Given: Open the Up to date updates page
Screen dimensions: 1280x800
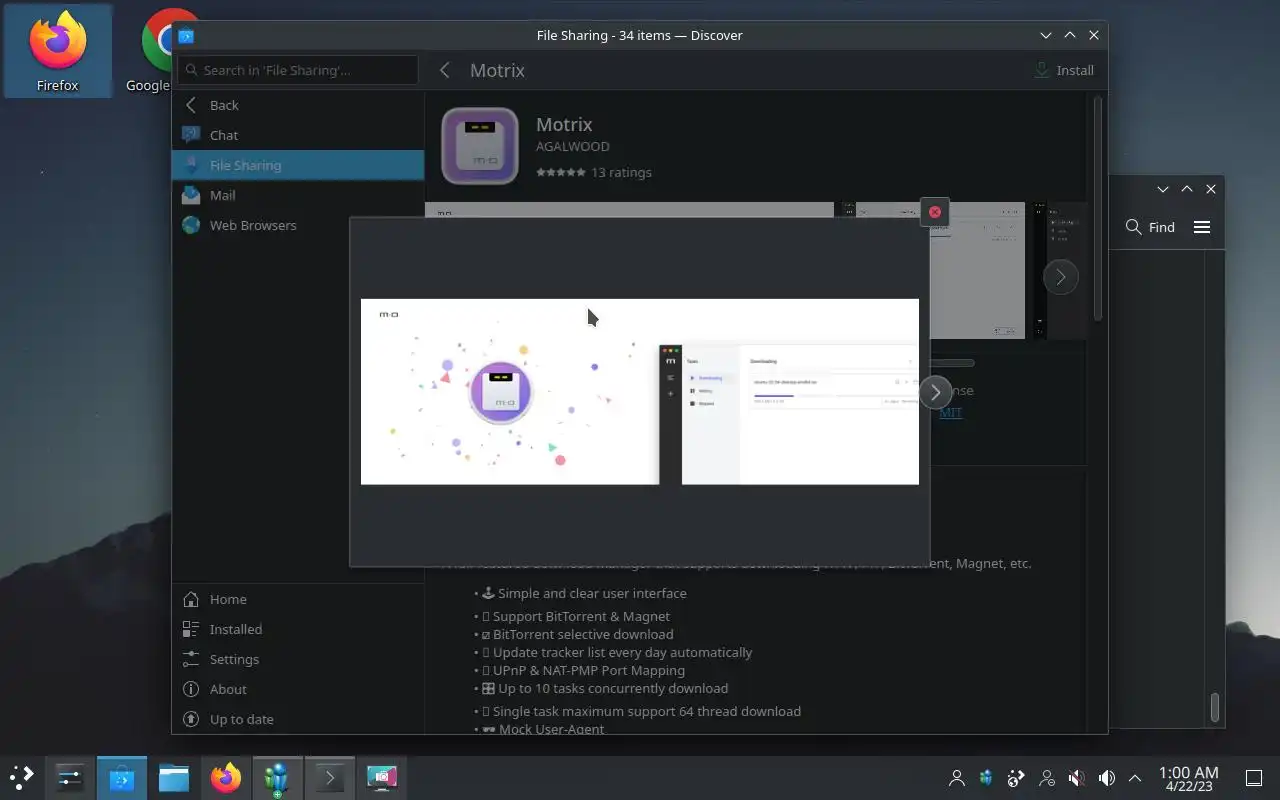Looking at the screenshot, I should pos(298,719).
